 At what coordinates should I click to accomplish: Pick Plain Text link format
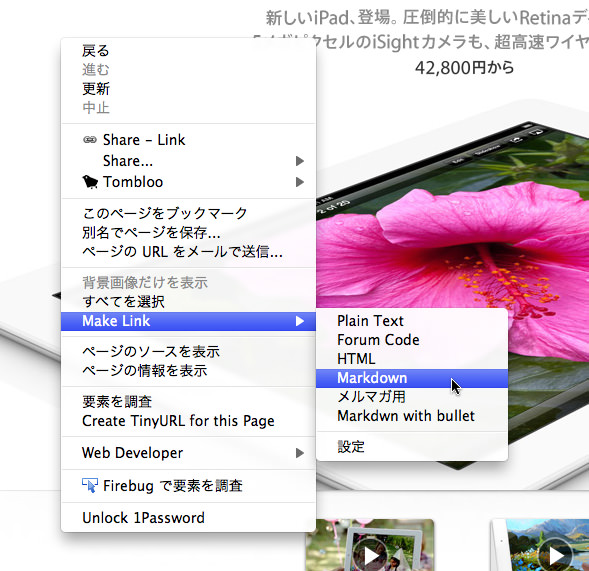[412, 321]
